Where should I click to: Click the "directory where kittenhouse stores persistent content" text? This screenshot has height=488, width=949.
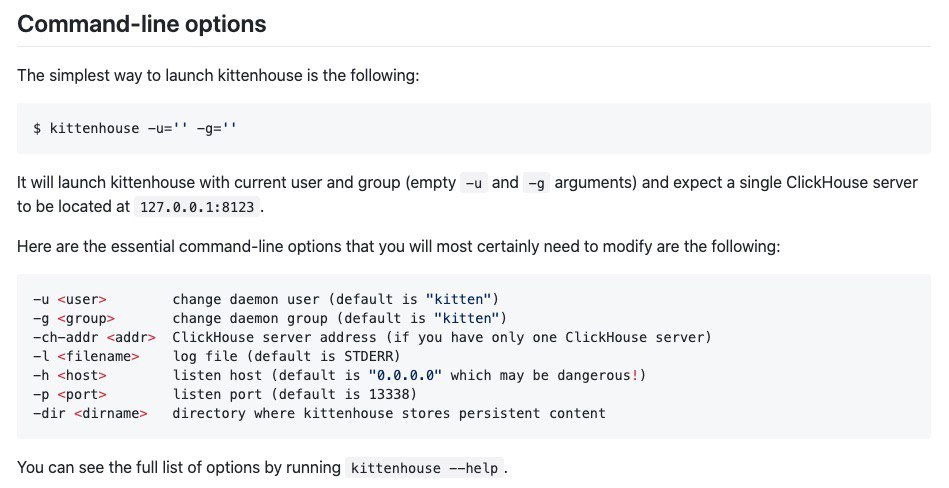pyautogui.click(x=389, y=414)
